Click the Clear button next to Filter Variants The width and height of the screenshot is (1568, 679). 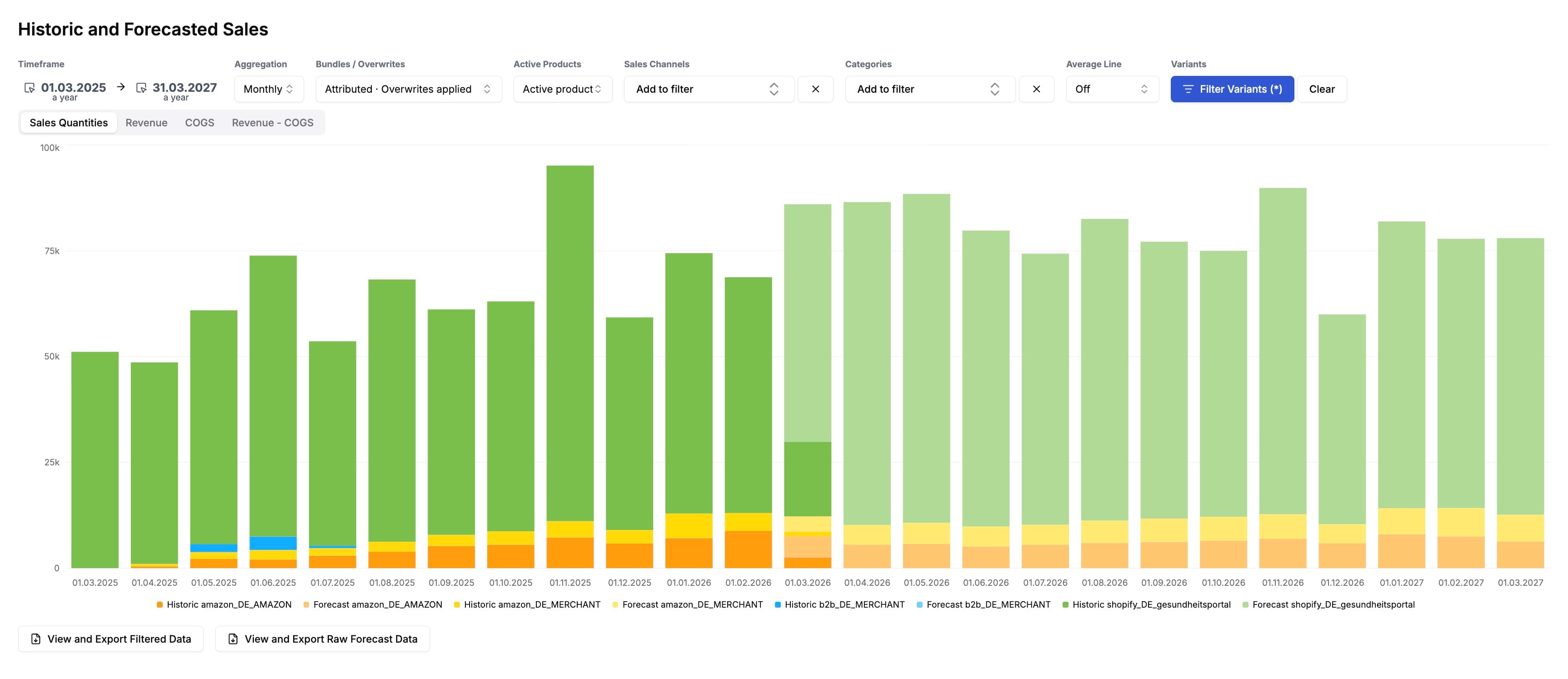(x=1322, y=89)
